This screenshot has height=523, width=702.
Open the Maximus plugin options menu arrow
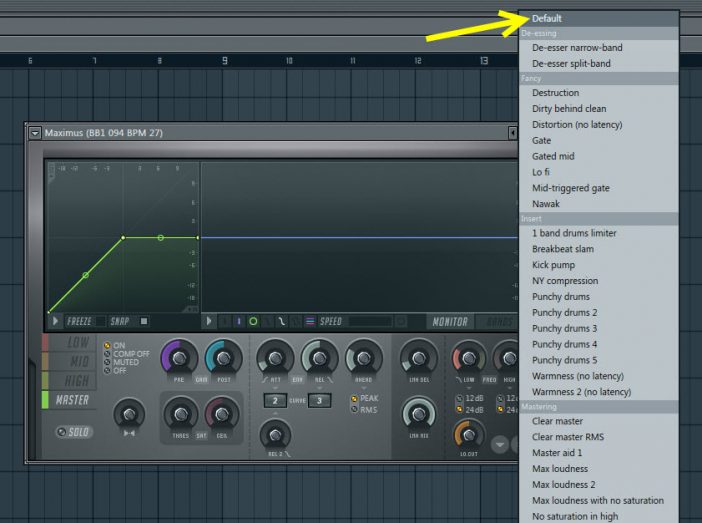pos(35,133)
